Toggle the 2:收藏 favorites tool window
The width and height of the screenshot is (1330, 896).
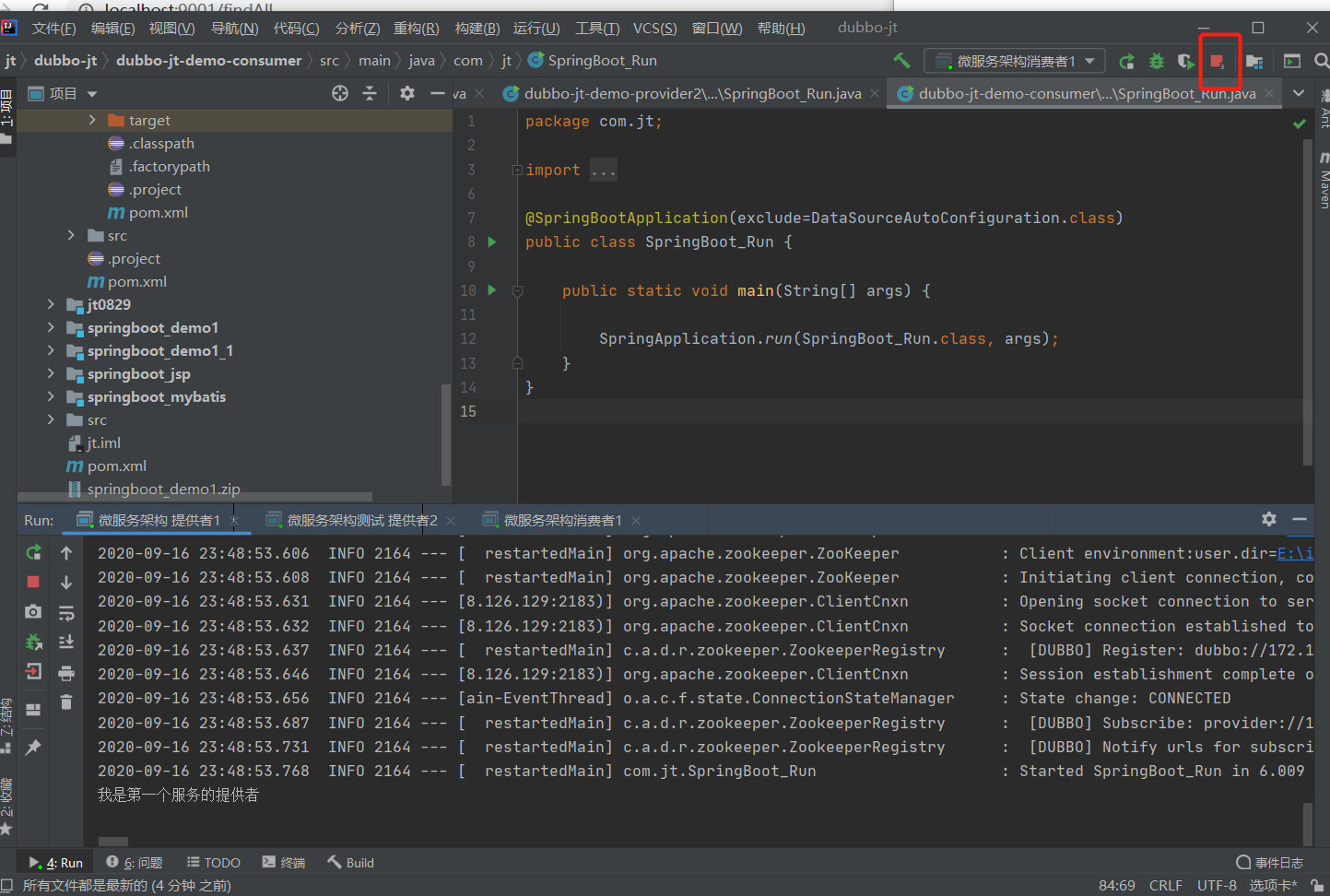click(x=6, y=806)
